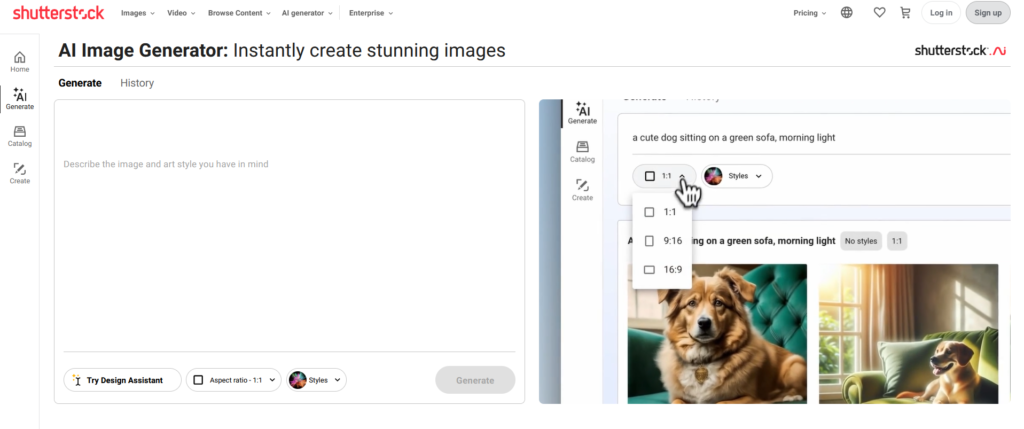This screenshot has height=429, width=1024.
Task: Open the Video menu
Action: 181,13
